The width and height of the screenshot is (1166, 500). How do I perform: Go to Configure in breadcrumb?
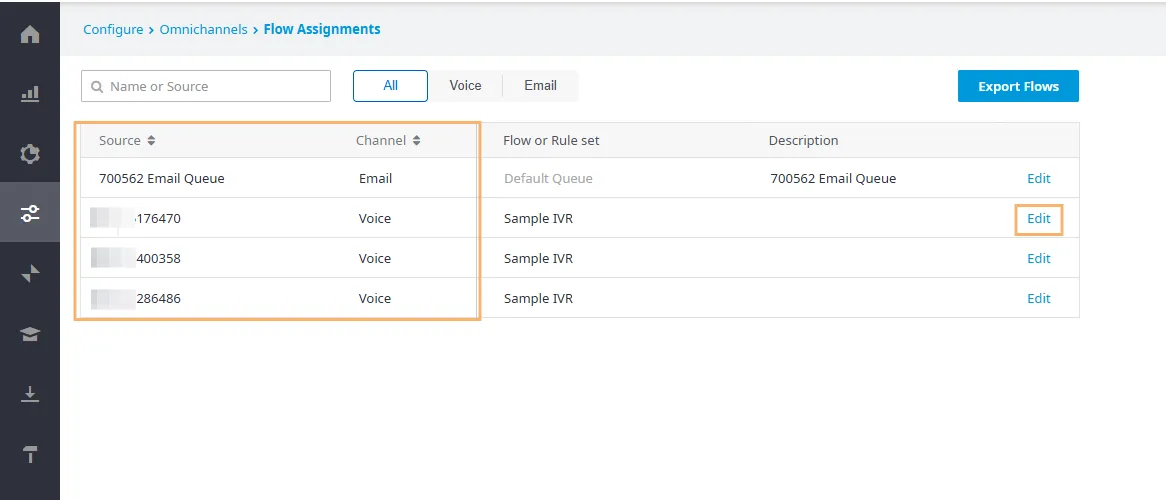(x=113, y=30)
